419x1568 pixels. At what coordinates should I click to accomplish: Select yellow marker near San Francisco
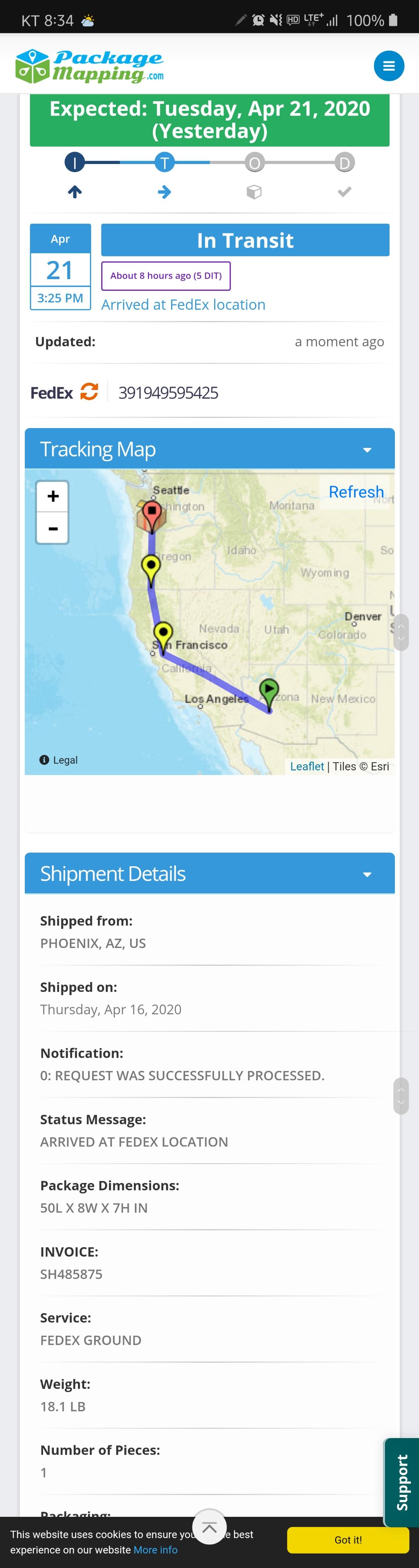(x=163, y=633)
